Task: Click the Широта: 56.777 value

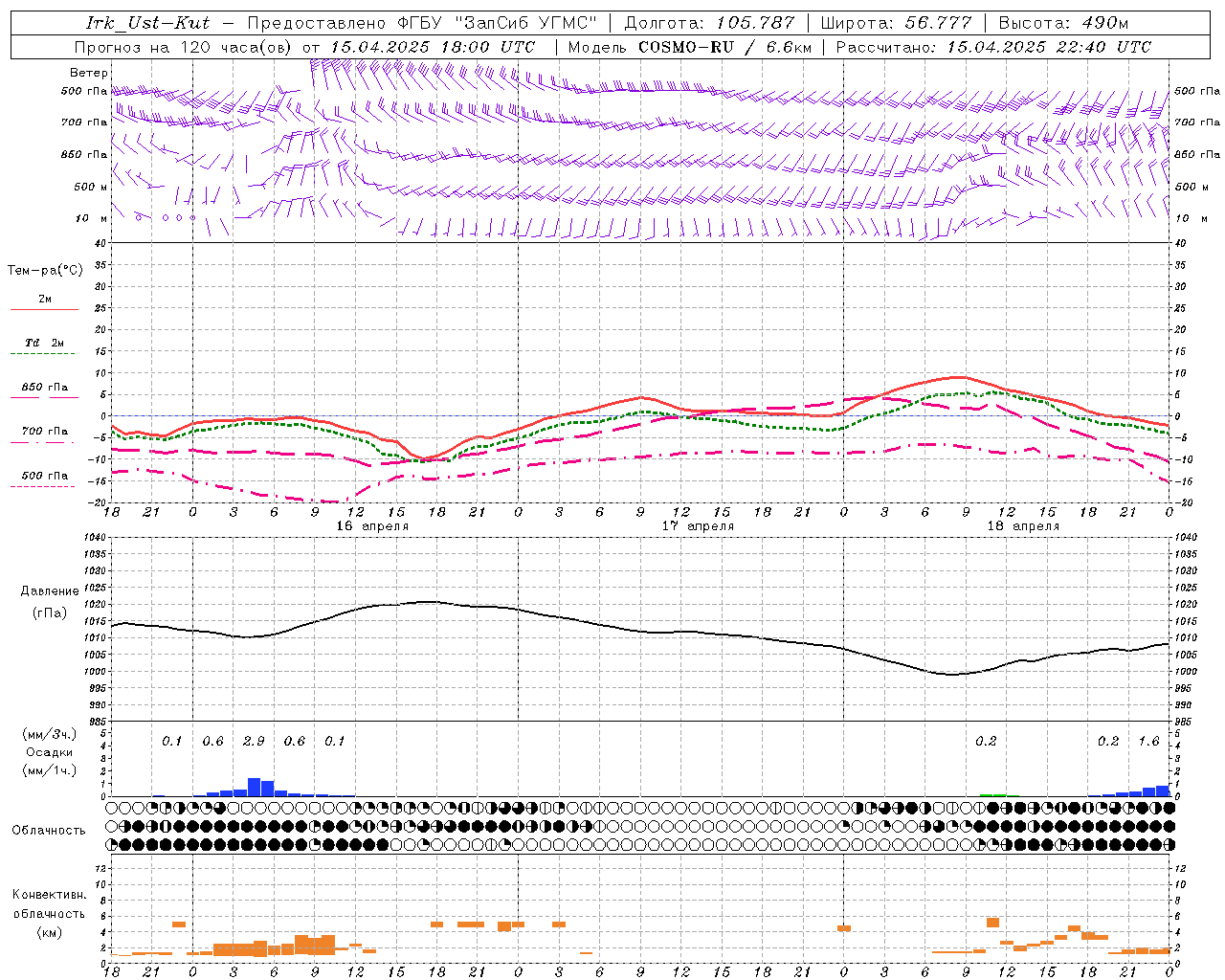Action: point(897,23)
